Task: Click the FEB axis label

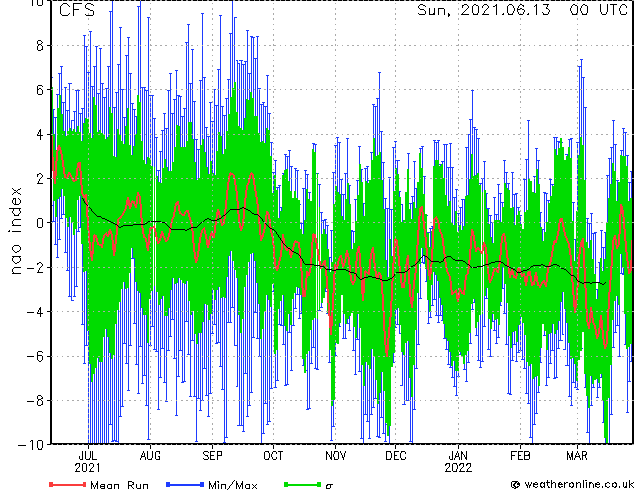Action: [520, 456]
